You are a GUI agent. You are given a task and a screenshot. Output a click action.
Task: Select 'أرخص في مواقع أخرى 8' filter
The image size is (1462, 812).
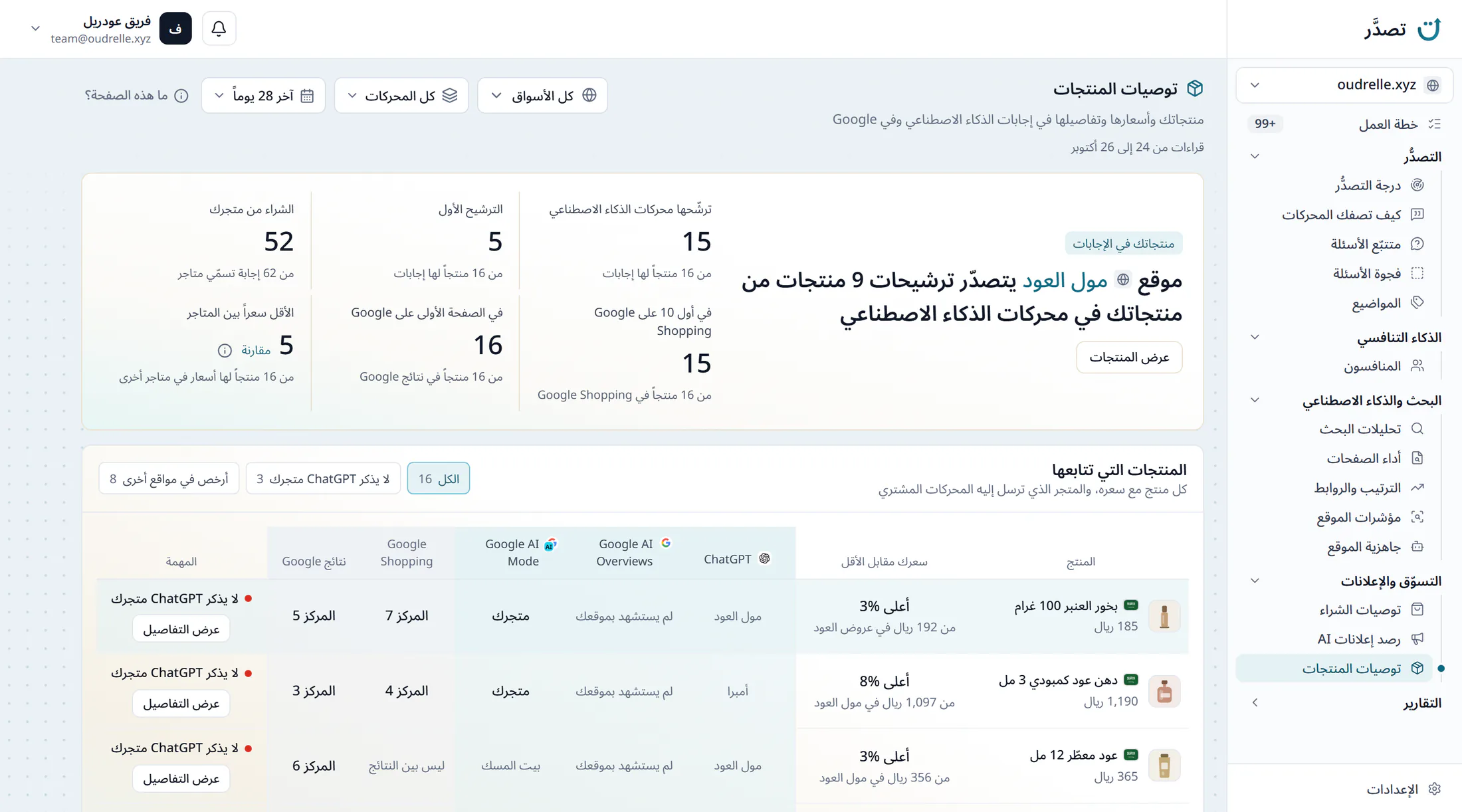(169, 478)
